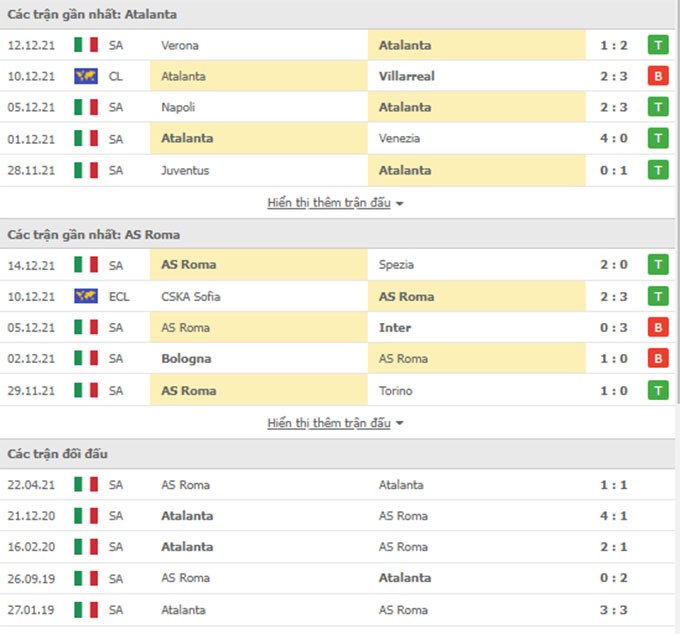
Task: Click the green T badge for AS Roma-Torino
Action: (x=657, y=390)
